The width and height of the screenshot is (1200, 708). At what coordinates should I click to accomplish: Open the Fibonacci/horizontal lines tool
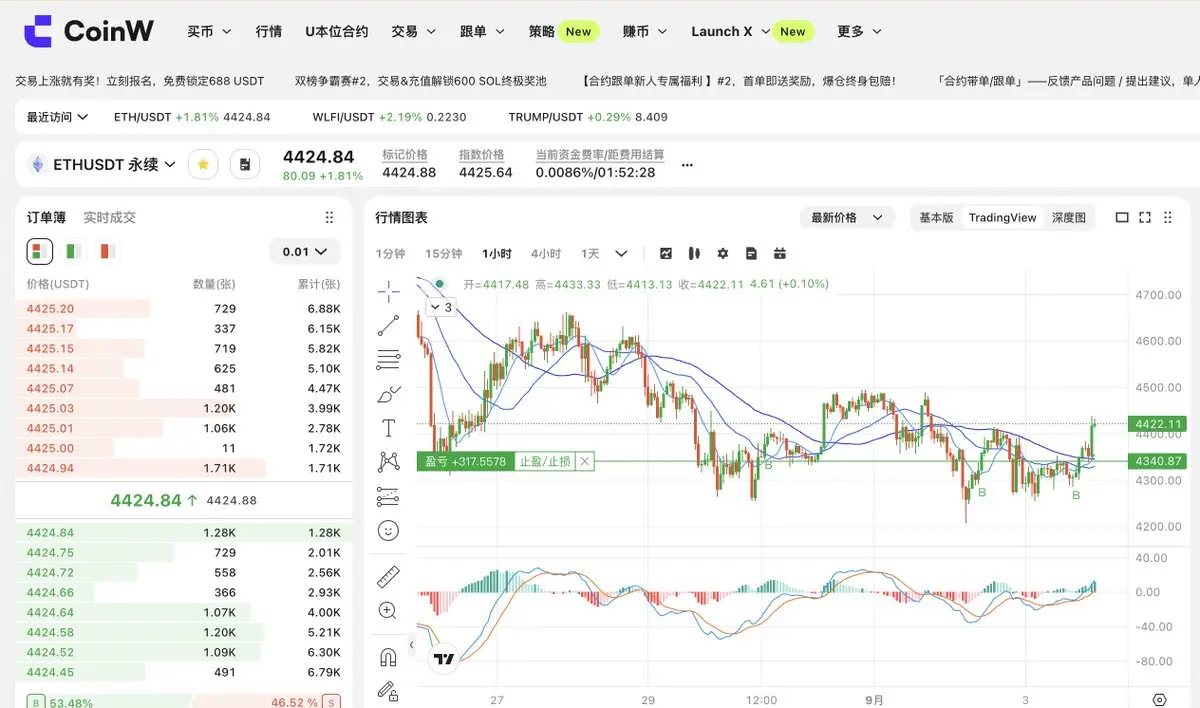pyautogui.click(x=388, y=359)
